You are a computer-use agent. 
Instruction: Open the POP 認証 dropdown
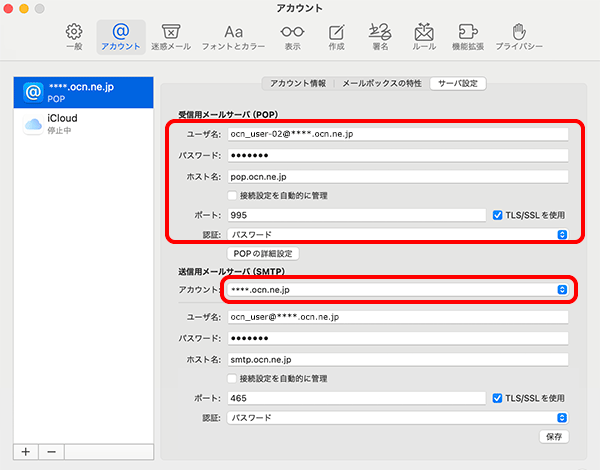pyautogui.click(x=398, y=234)
